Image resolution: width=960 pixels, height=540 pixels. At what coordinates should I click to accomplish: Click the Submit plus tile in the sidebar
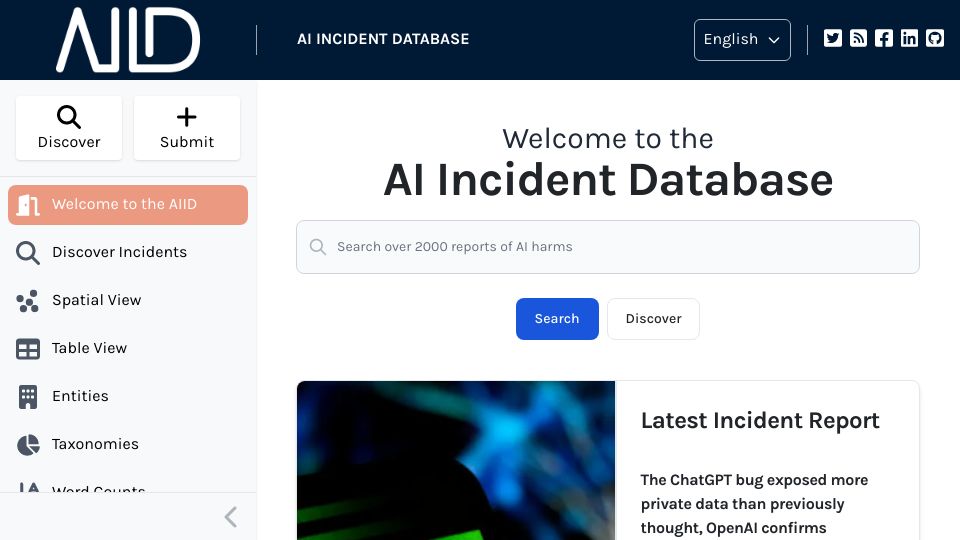(187, 128)
